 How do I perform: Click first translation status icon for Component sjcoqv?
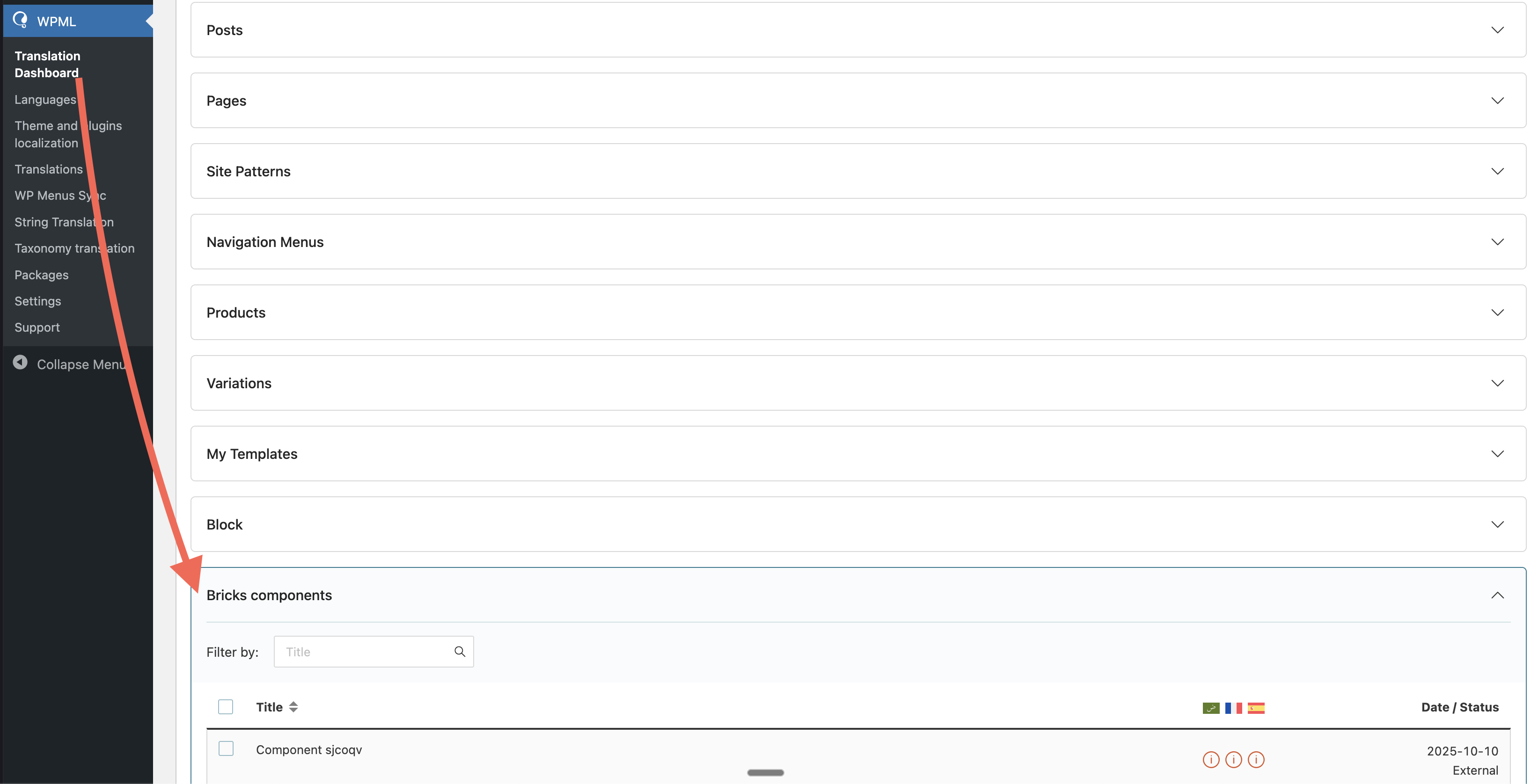click(x=1211, y=760)
